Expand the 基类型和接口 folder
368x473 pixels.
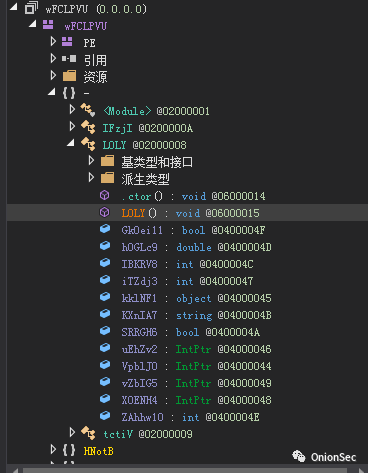click(91, 161)
